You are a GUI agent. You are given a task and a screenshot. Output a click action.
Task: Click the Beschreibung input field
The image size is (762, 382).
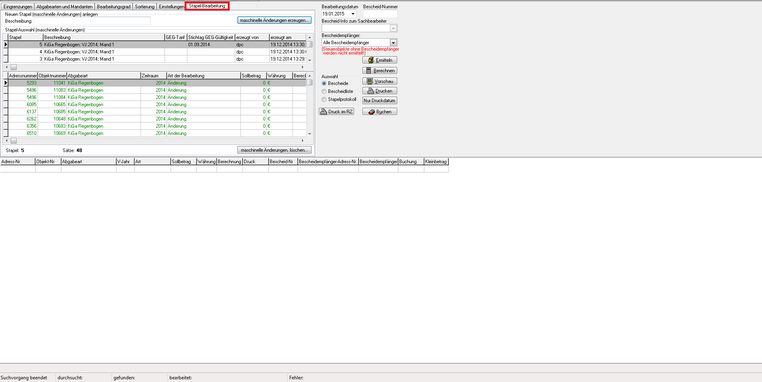pyautogui.click(x=92, y=21)
